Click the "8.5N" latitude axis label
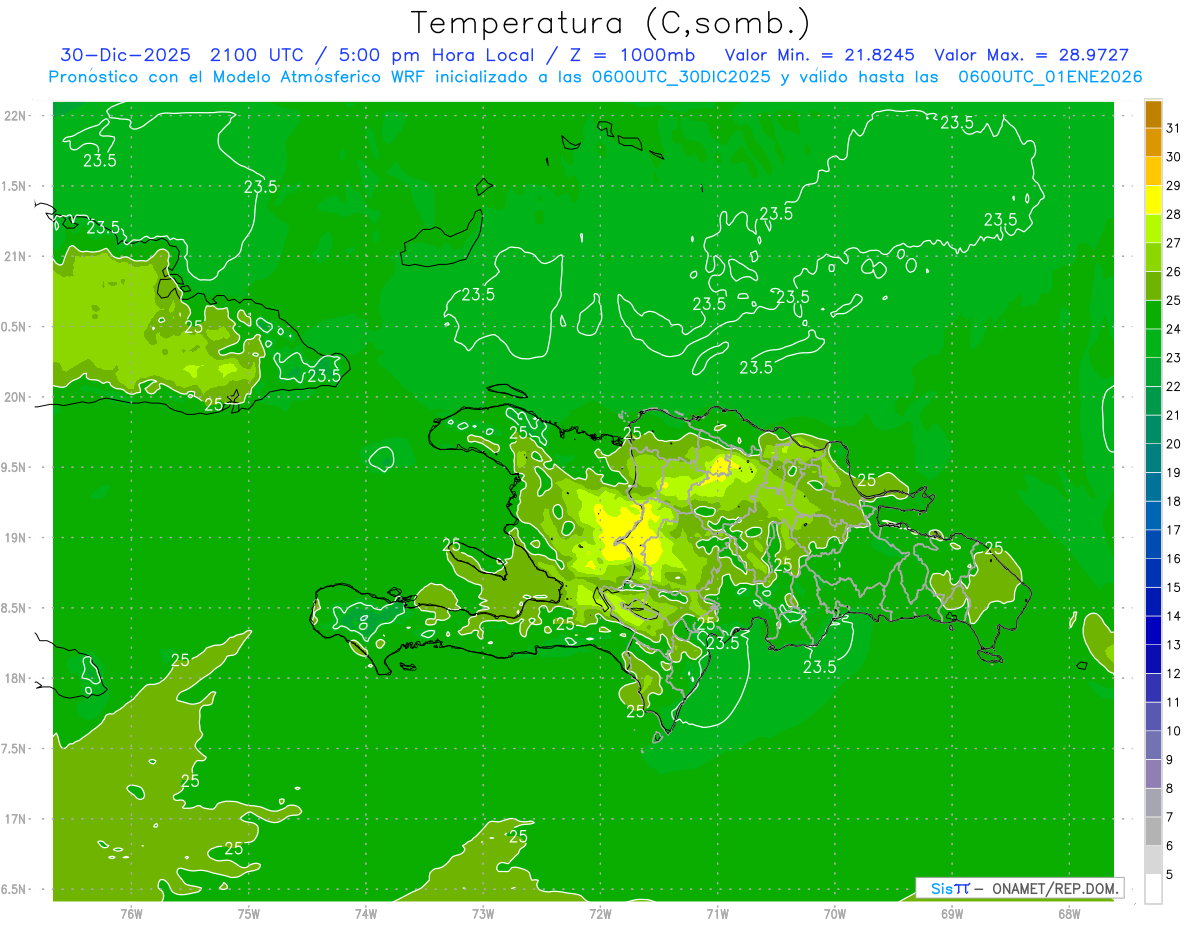The image size is (1200, 927). 14,609
